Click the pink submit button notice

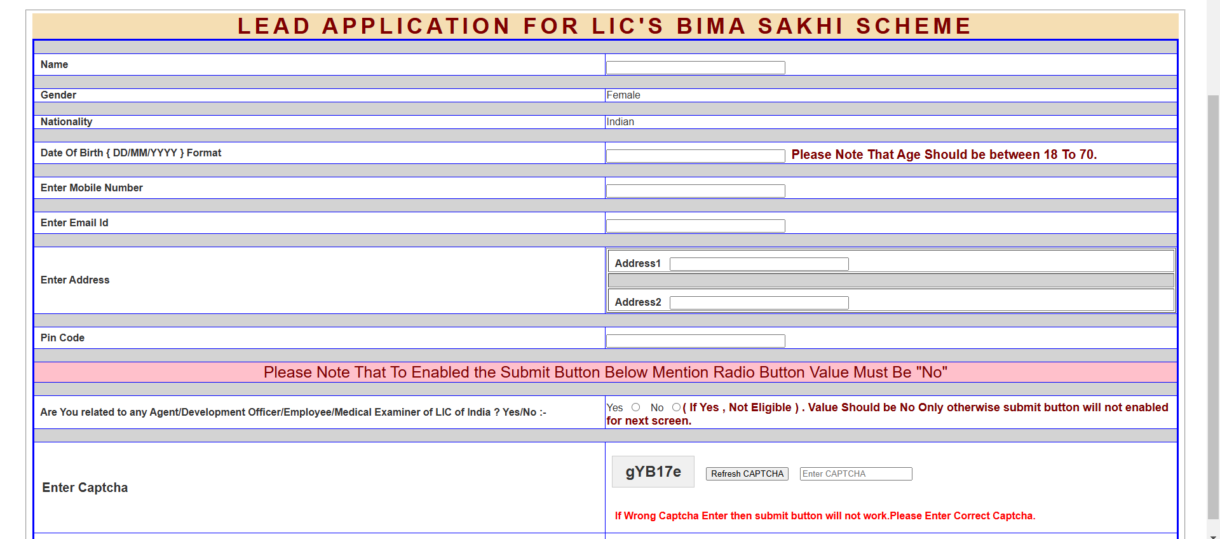[605, 372]
